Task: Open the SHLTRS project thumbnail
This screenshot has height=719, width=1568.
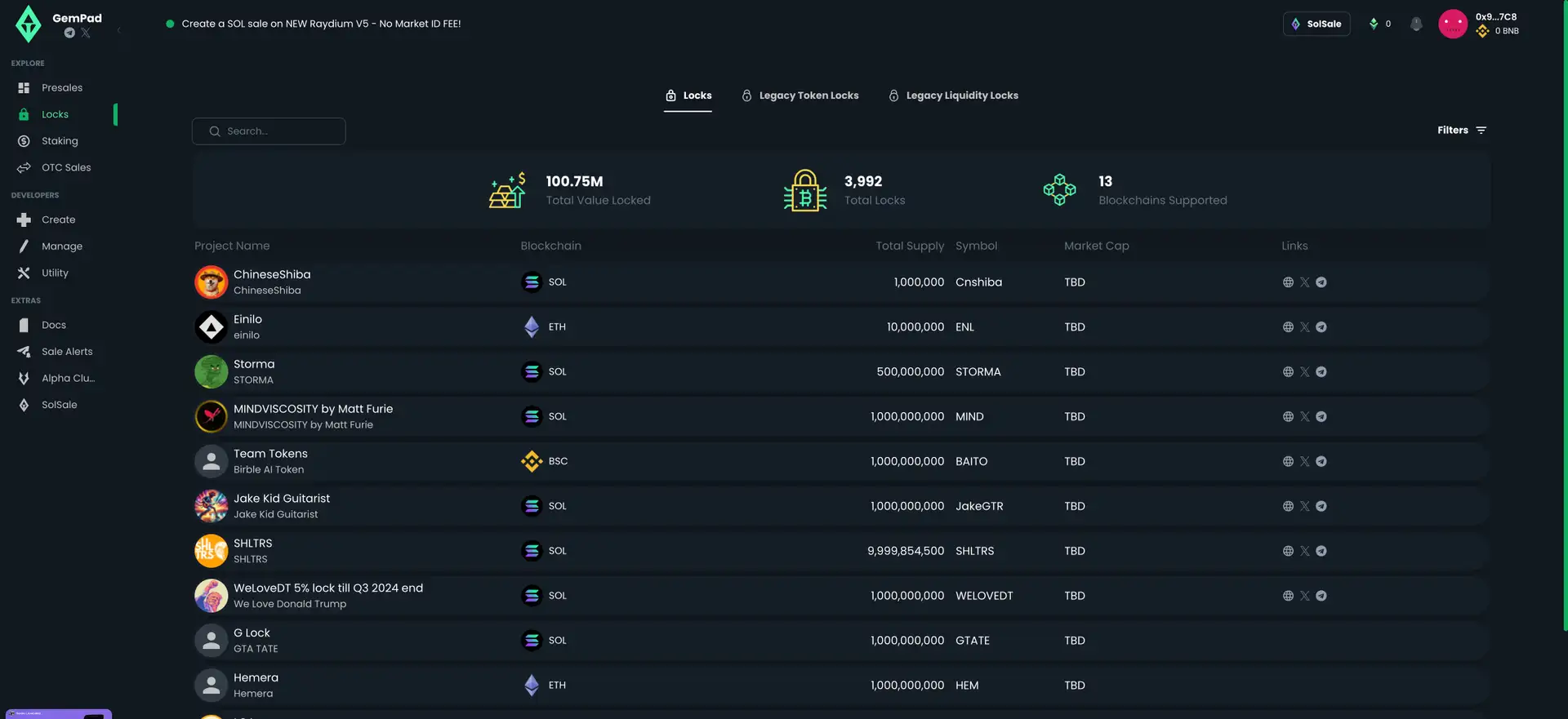Action: click(211, 551)
